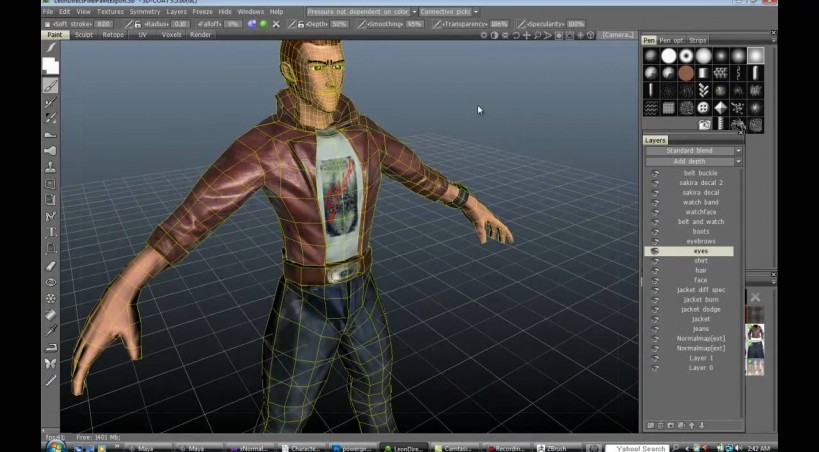819x452 pixels.
Task: Toggle visibility of the hair layer
Action: [x=656, y=270]
